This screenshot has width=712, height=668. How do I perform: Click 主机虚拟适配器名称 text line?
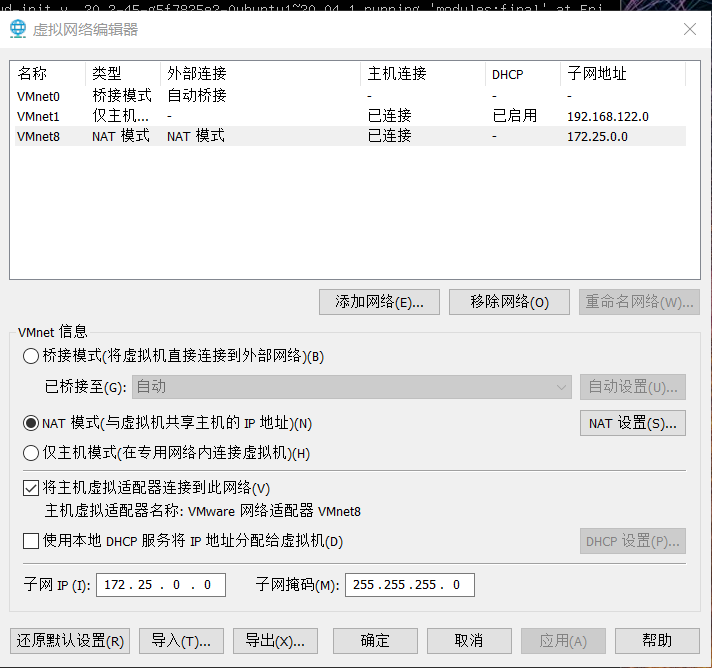click(x=203, y=511)
